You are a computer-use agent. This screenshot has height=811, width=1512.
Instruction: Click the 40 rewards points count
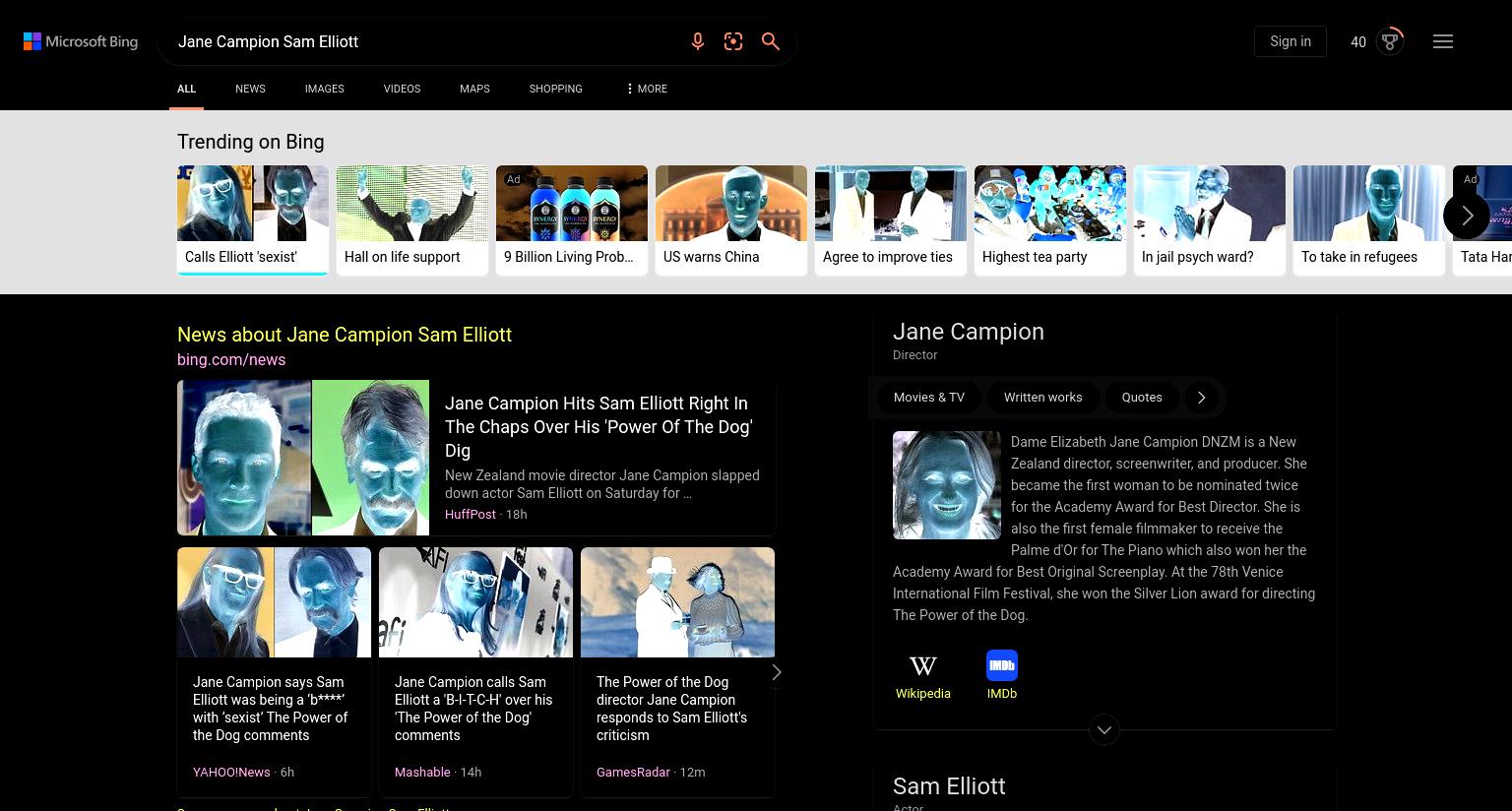point(1358,42)
